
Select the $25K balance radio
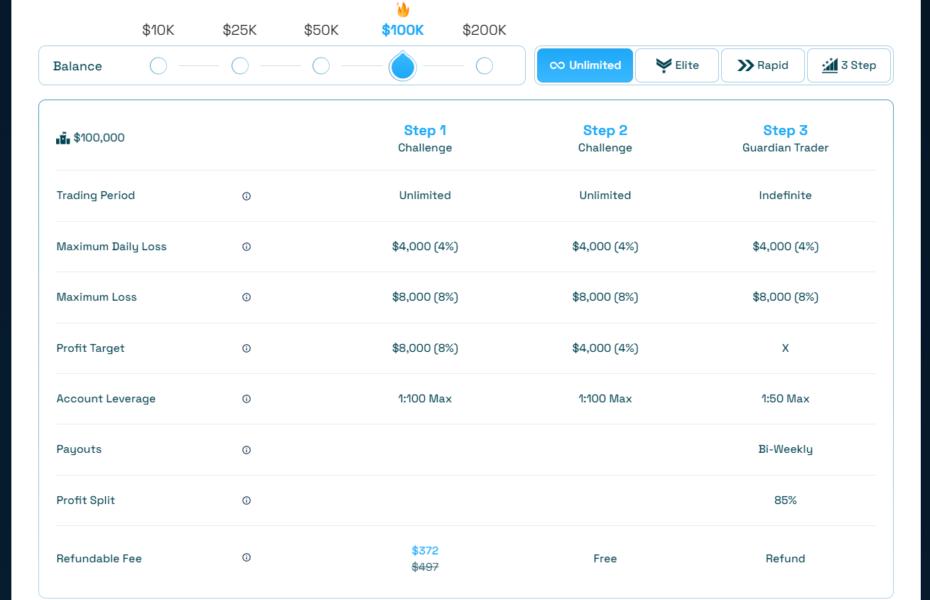tap(240, 66)
